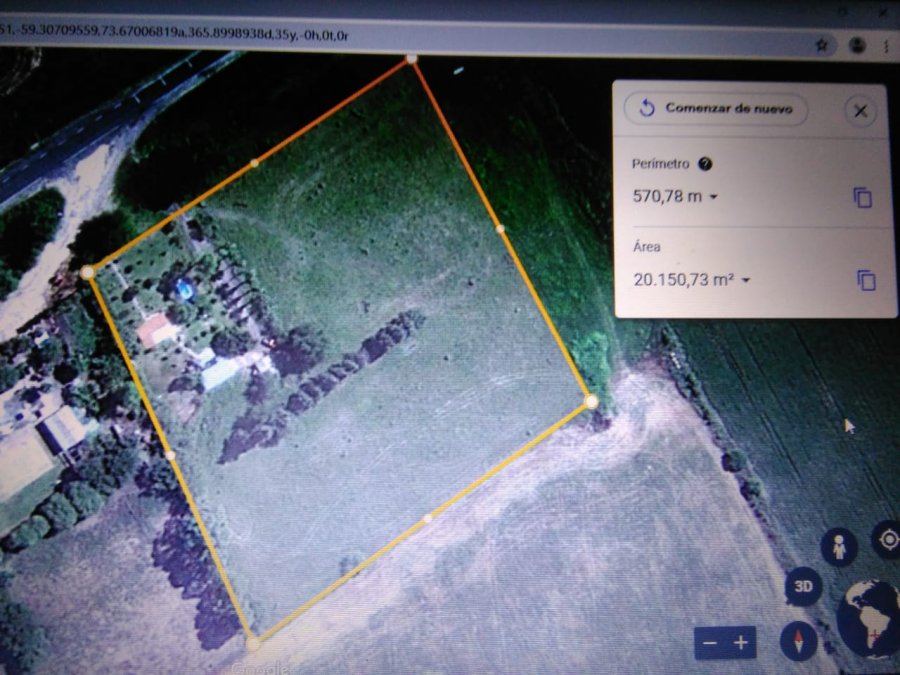
Task: Click midpoint handle on lower-right edge
Action: click(x=428, y=518)
